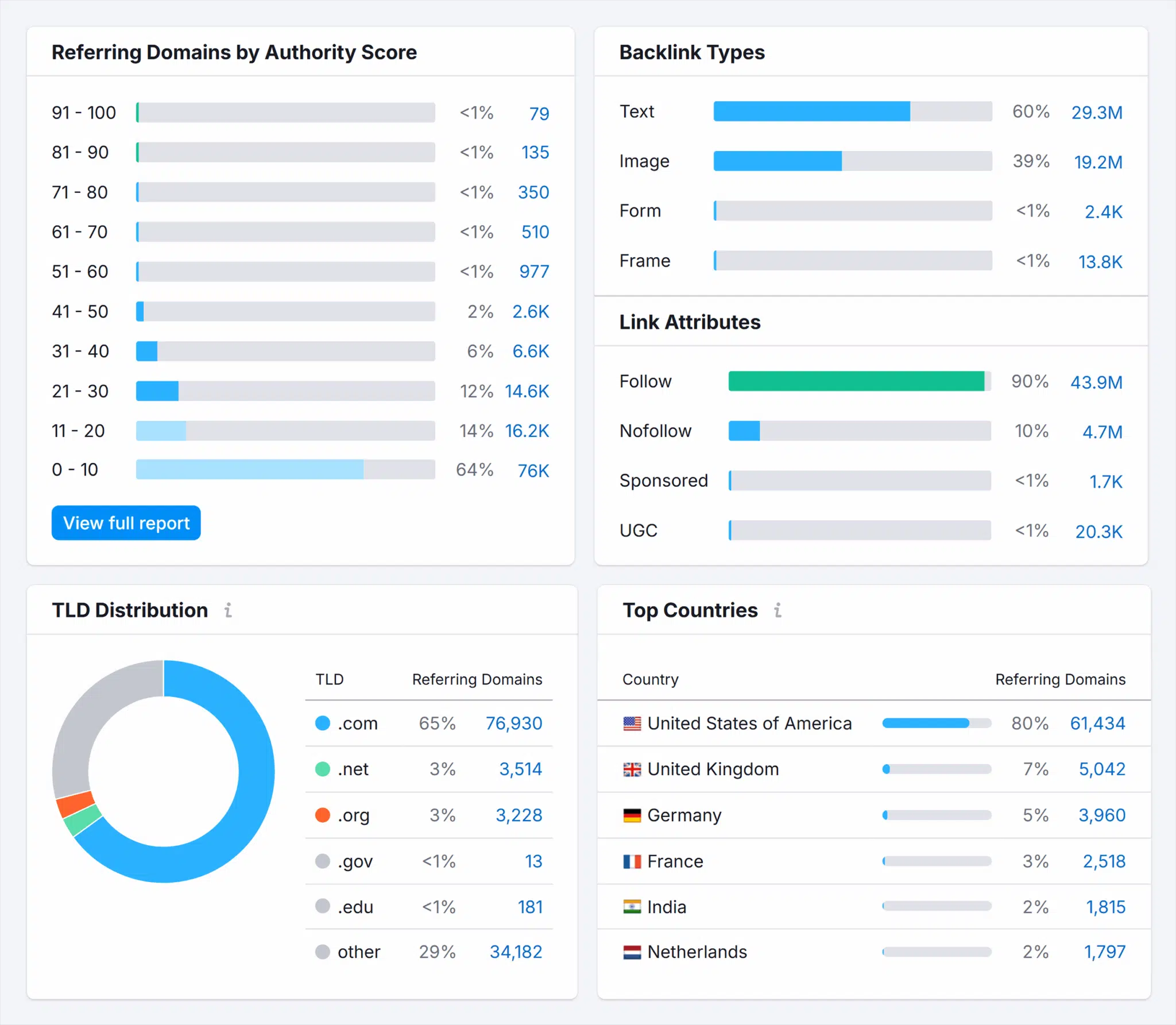Click the United Kingdom flag icon
This screenshot has height=1025, width=1176.
pos(632,769)
